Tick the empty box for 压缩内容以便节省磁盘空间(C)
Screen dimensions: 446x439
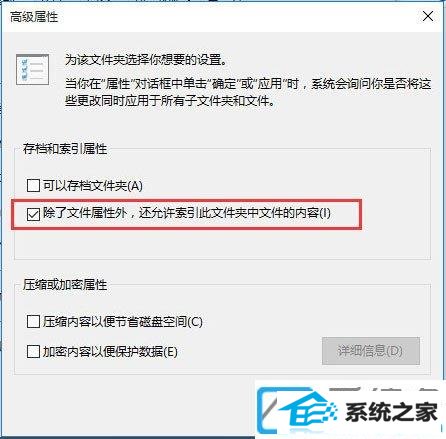pyautogui.click(x=33, y=322)
